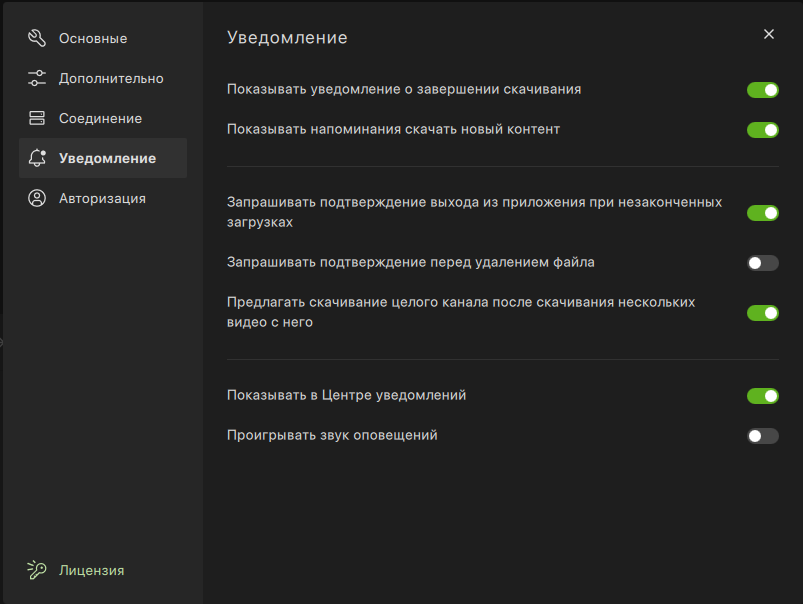Click the sliders icon beside Дополнительно
803x604 pixels.
pyautogui.click(x=37, y=79)
